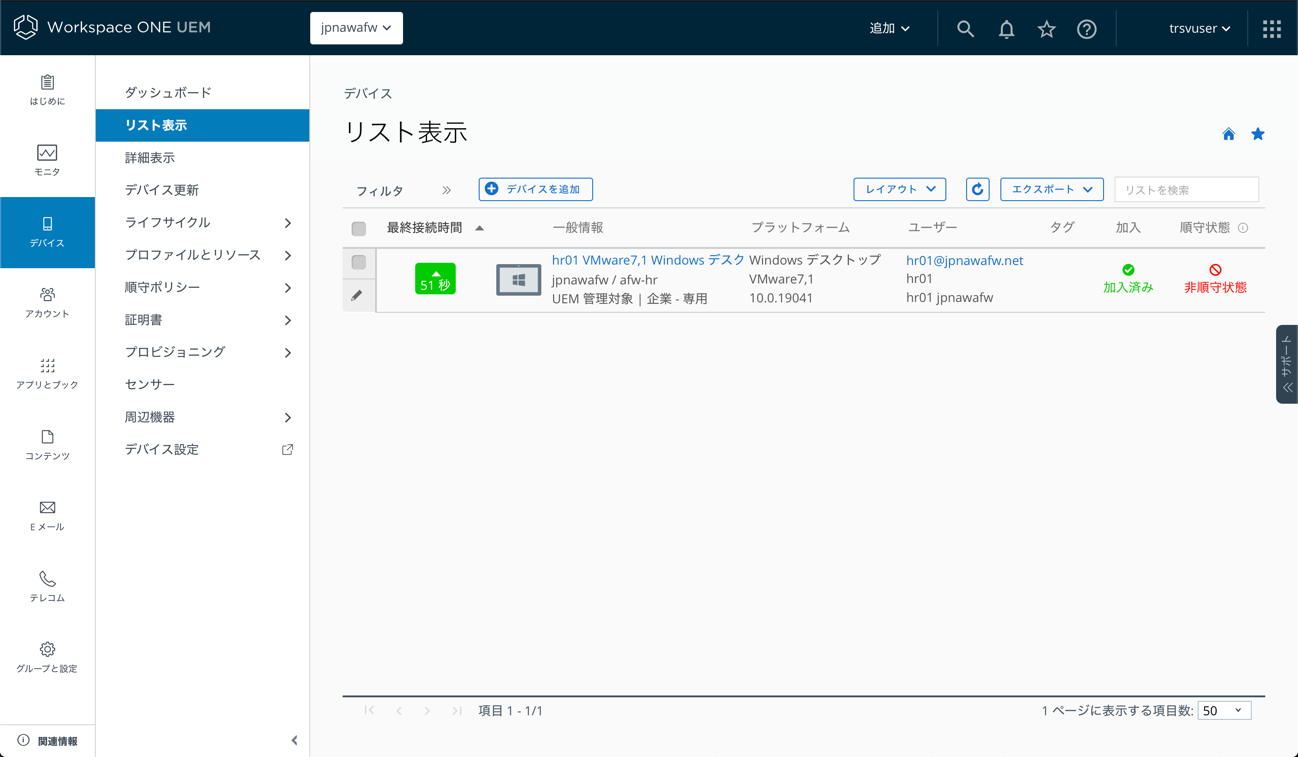Open the エクスポート dropdown
The width and height of the screenshot is (1298, 757).
[x=1052, y=189]
